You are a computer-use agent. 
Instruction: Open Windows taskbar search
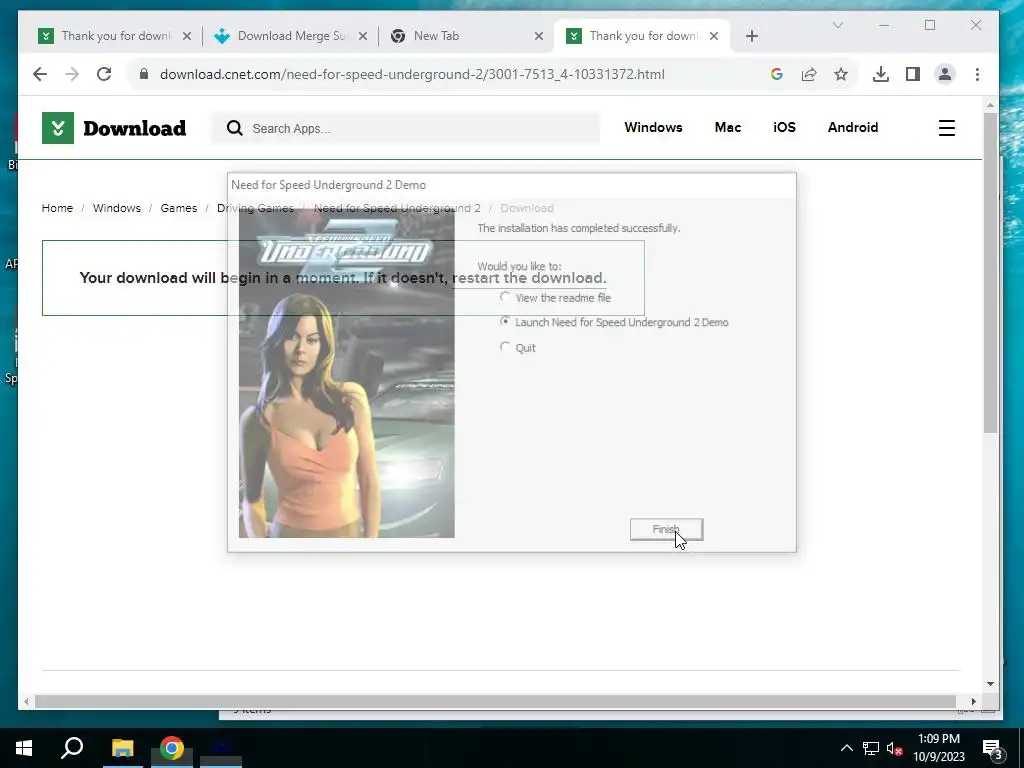click(72, 748)
